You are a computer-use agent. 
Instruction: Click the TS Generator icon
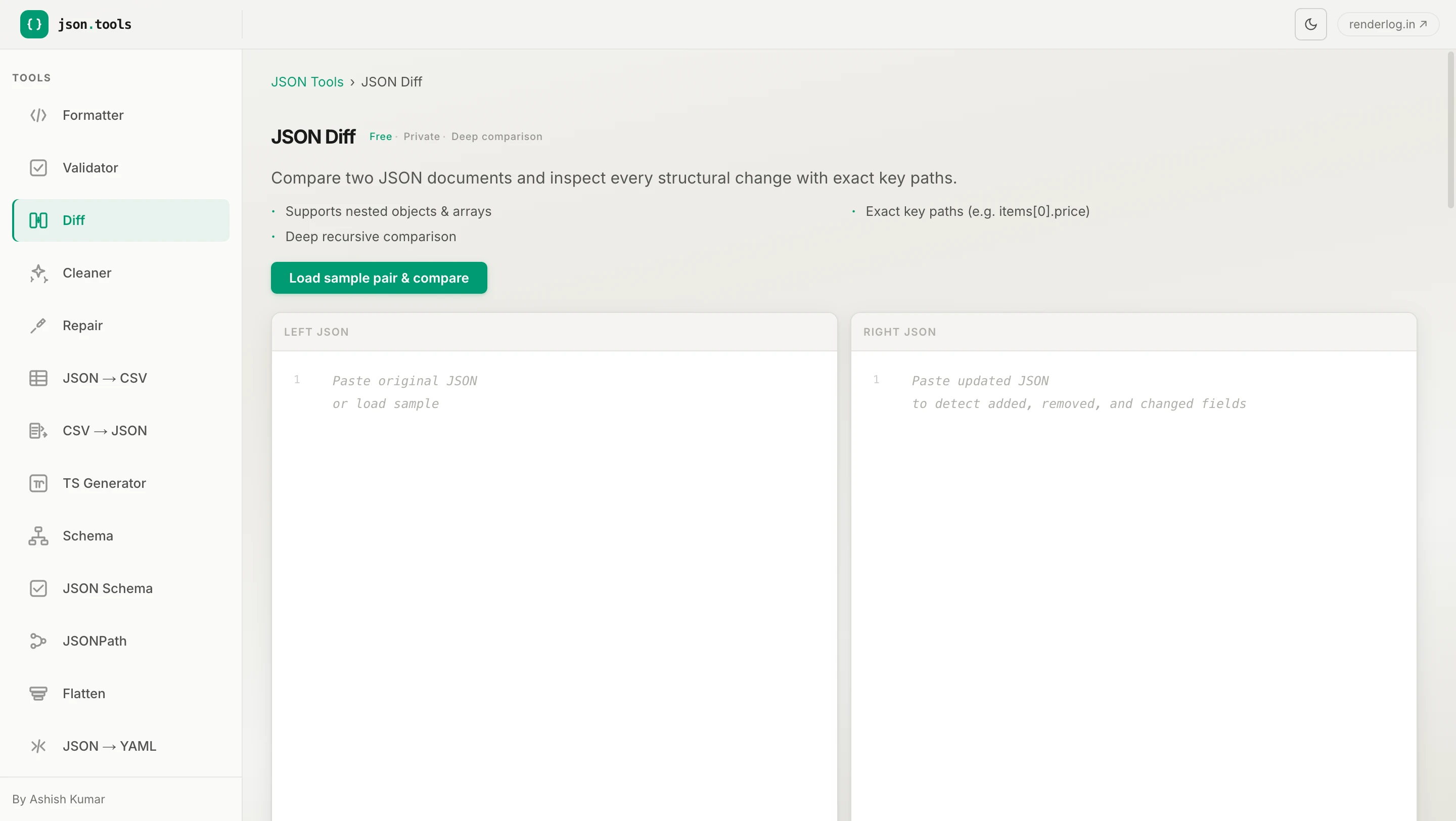coord(38,483)
